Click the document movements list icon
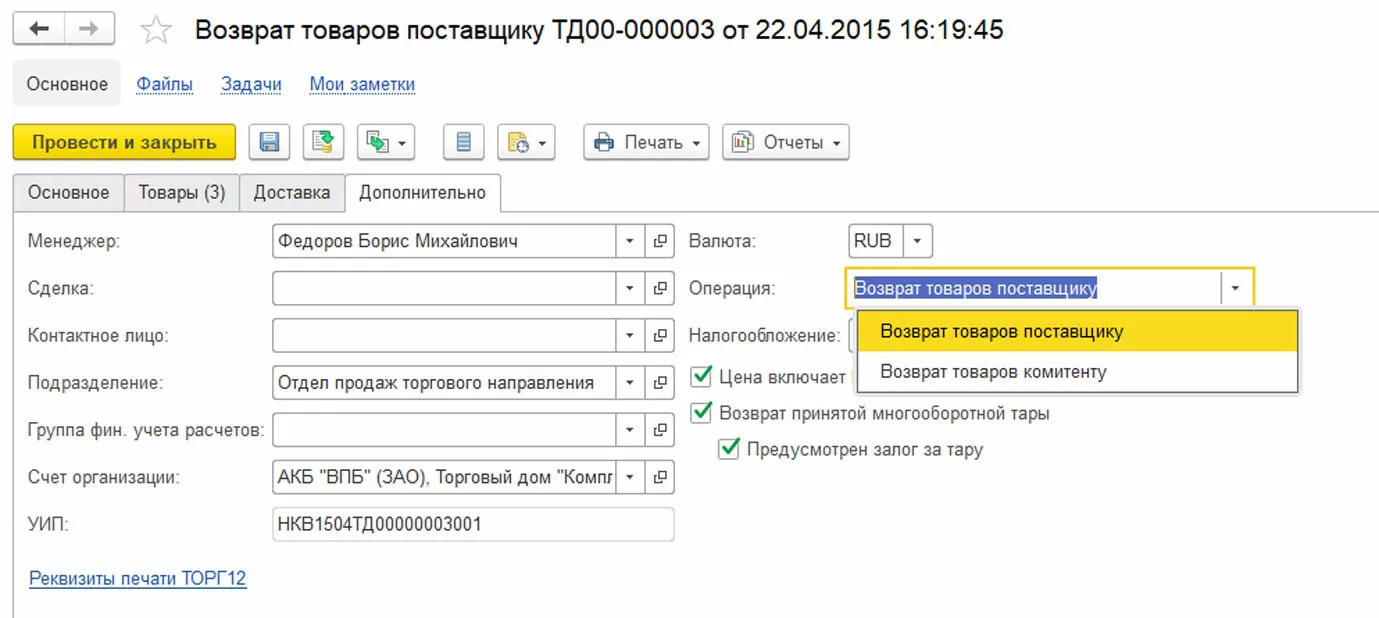Viewport: 1379px width, 618px height. (x=463, y=142)
